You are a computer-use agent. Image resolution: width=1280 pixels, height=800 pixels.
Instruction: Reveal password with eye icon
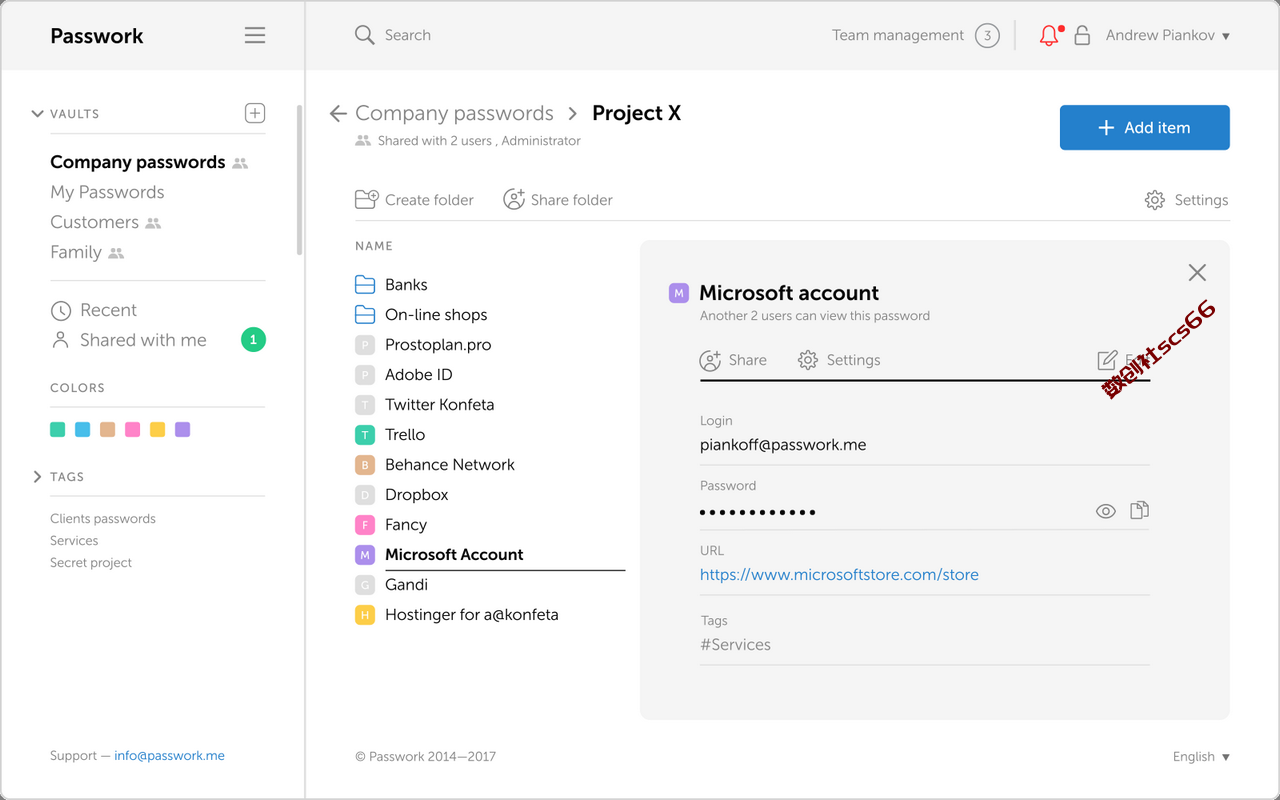pos(1106,511)
